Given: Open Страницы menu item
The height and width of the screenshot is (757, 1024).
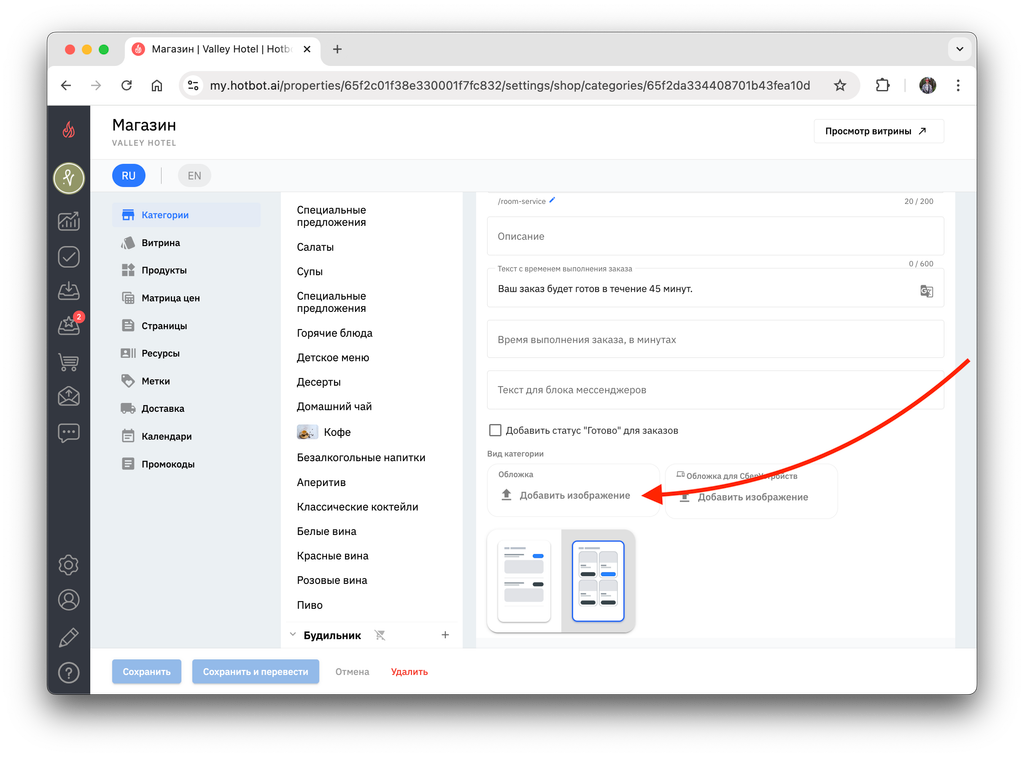Looking at the screenshot, I should coord(186,326).
